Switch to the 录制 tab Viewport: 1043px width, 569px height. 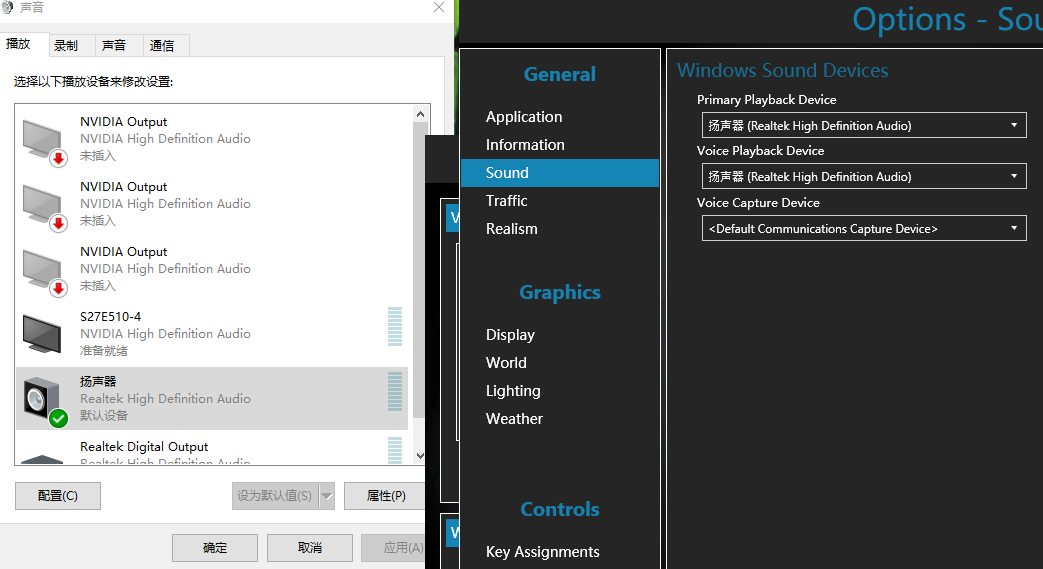(66, 45)
